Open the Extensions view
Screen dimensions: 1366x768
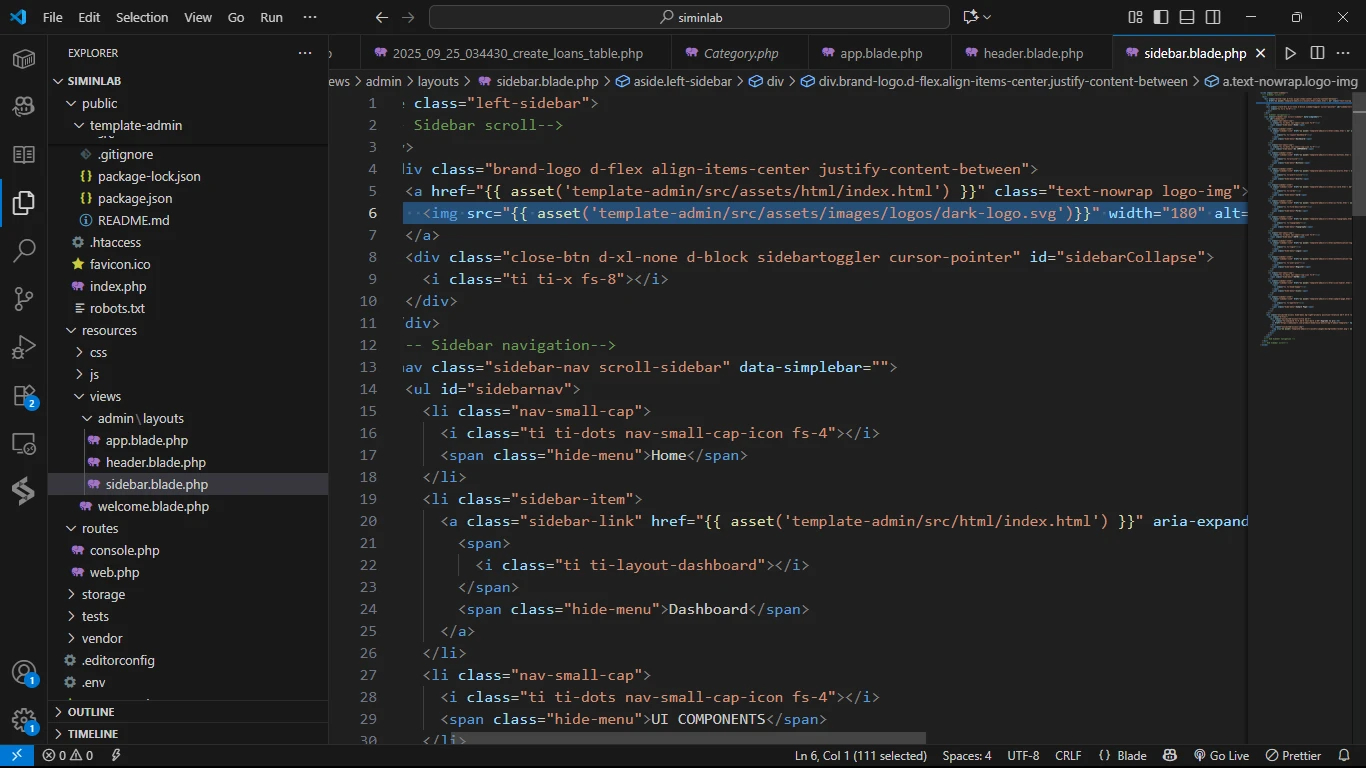(x=24, y=396)
